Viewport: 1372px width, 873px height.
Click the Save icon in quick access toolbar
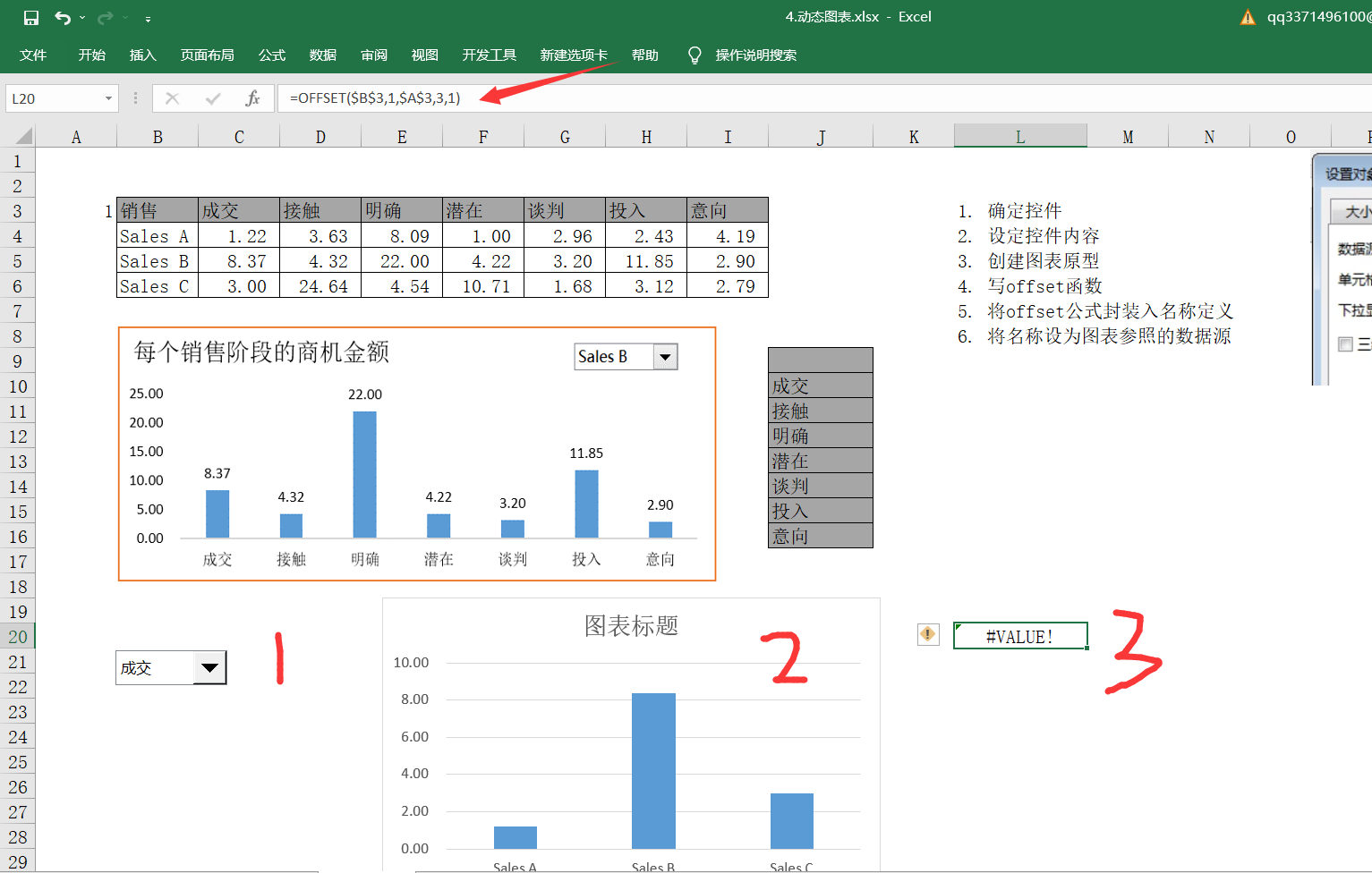click(31, 18)
